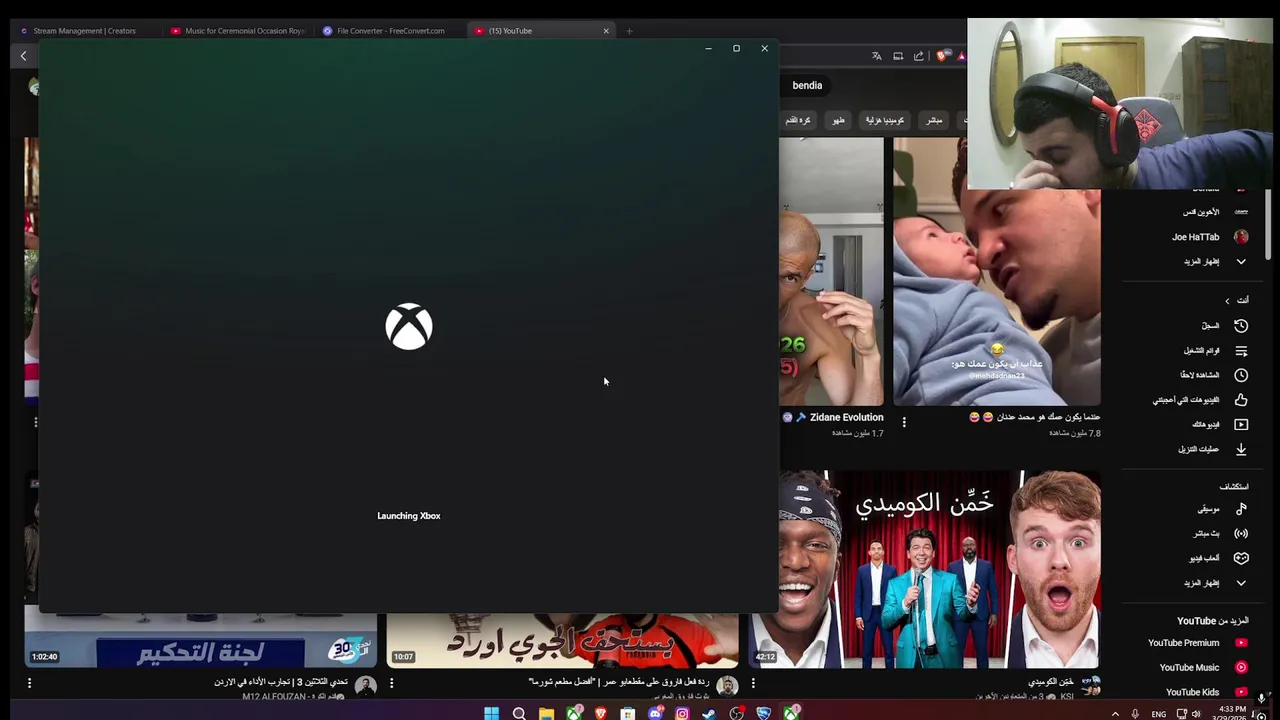The image size is (1280, 720).
Task: Expand 'Show more' under Explore section
Action: tap(1214, 582)
